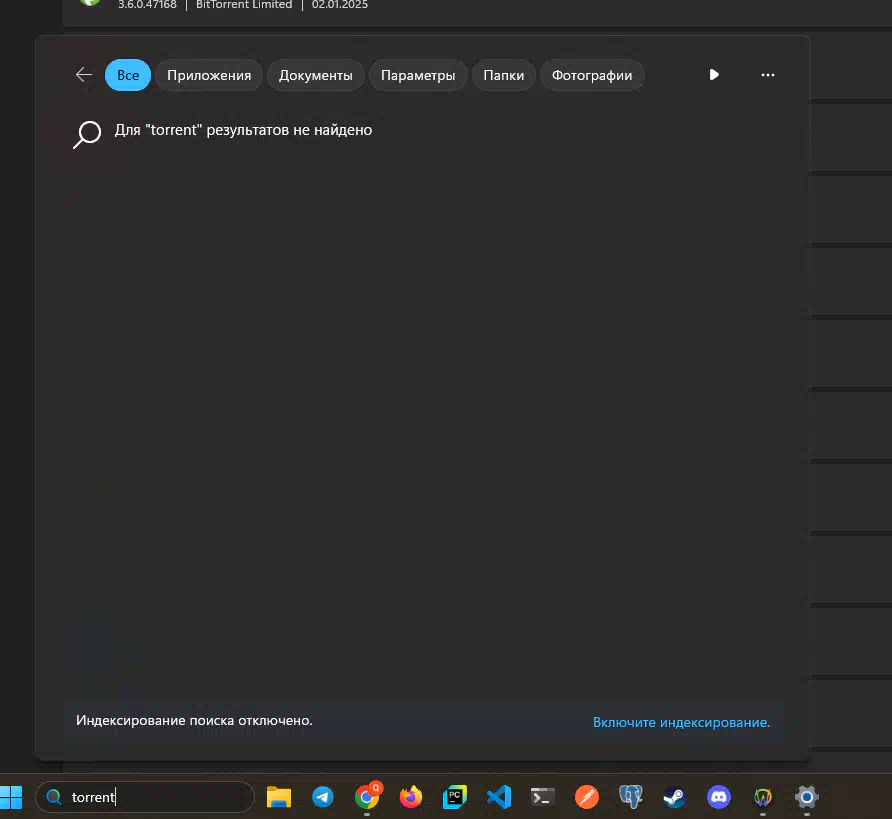Click version 3.6.0.47168 text in background
The height and width of the screenshot is (819, 892).
coord(147,5)
